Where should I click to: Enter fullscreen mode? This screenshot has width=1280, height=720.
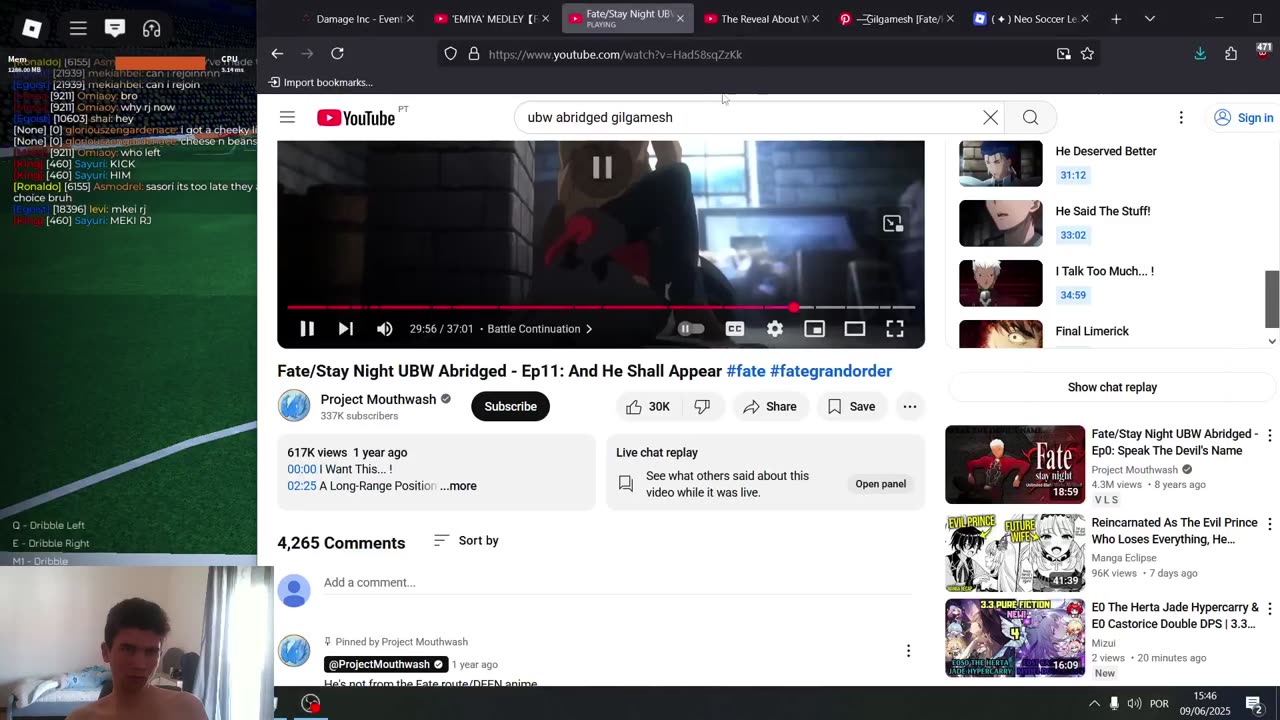tap(895, 329)
